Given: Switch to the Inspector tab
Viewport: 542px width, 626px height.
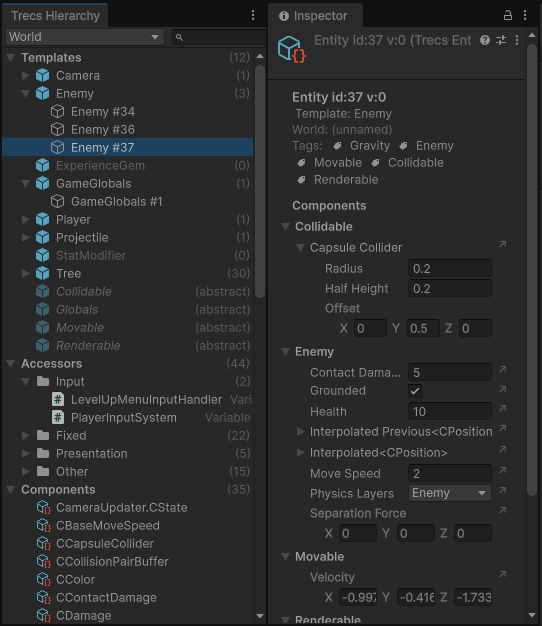Looking at the screenshot, I should (315, 16).
